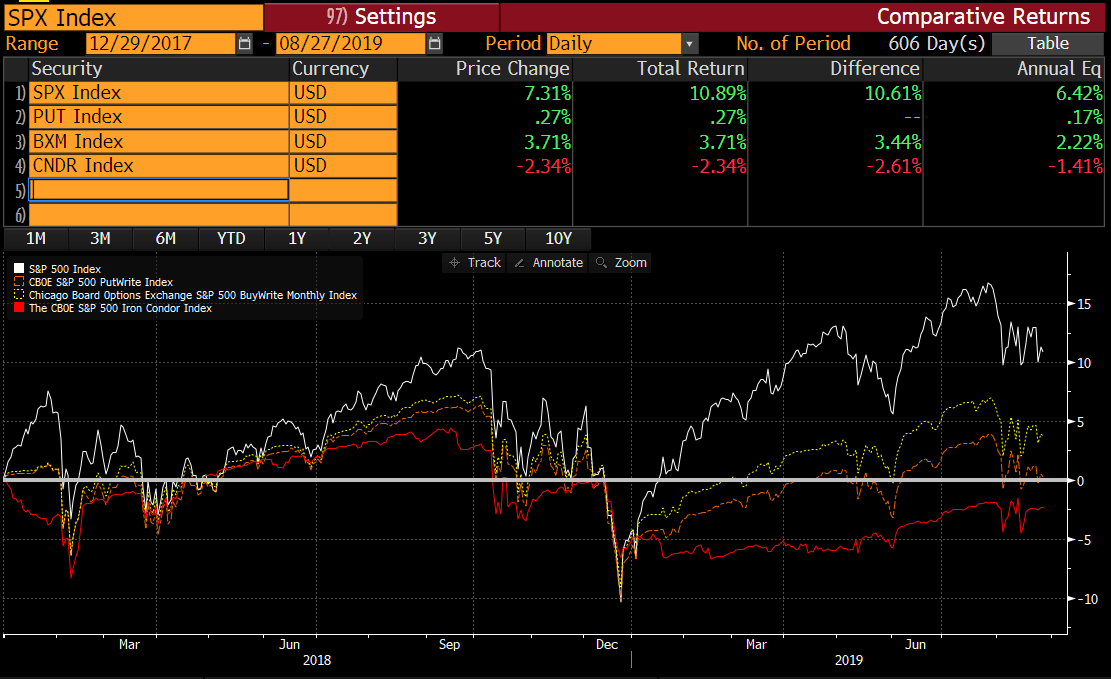This screenshot has width=1111, height=679.
Task: Click the BuyWrite Monthly Index legend marker
Action: (x=19, y=296)
